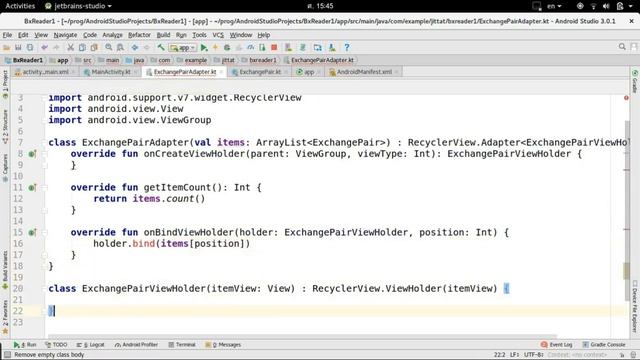Stop execution with the red stop icon
Viewport: 640px width, 360px height.
tap(274, 47)
